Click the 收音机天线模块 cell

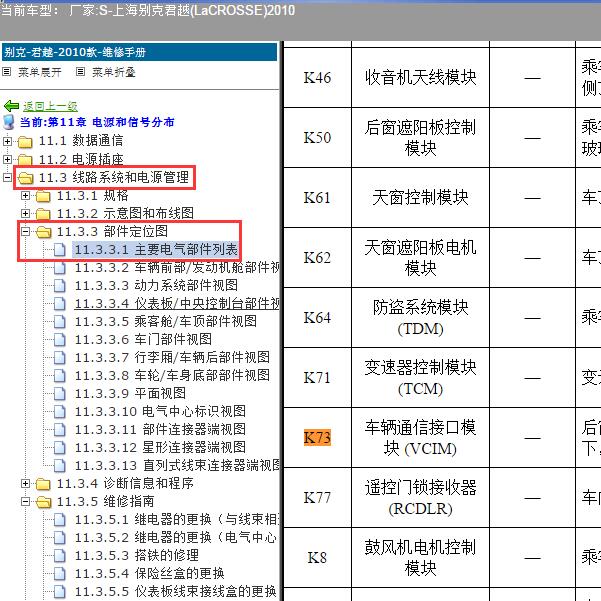coord(420,78)
